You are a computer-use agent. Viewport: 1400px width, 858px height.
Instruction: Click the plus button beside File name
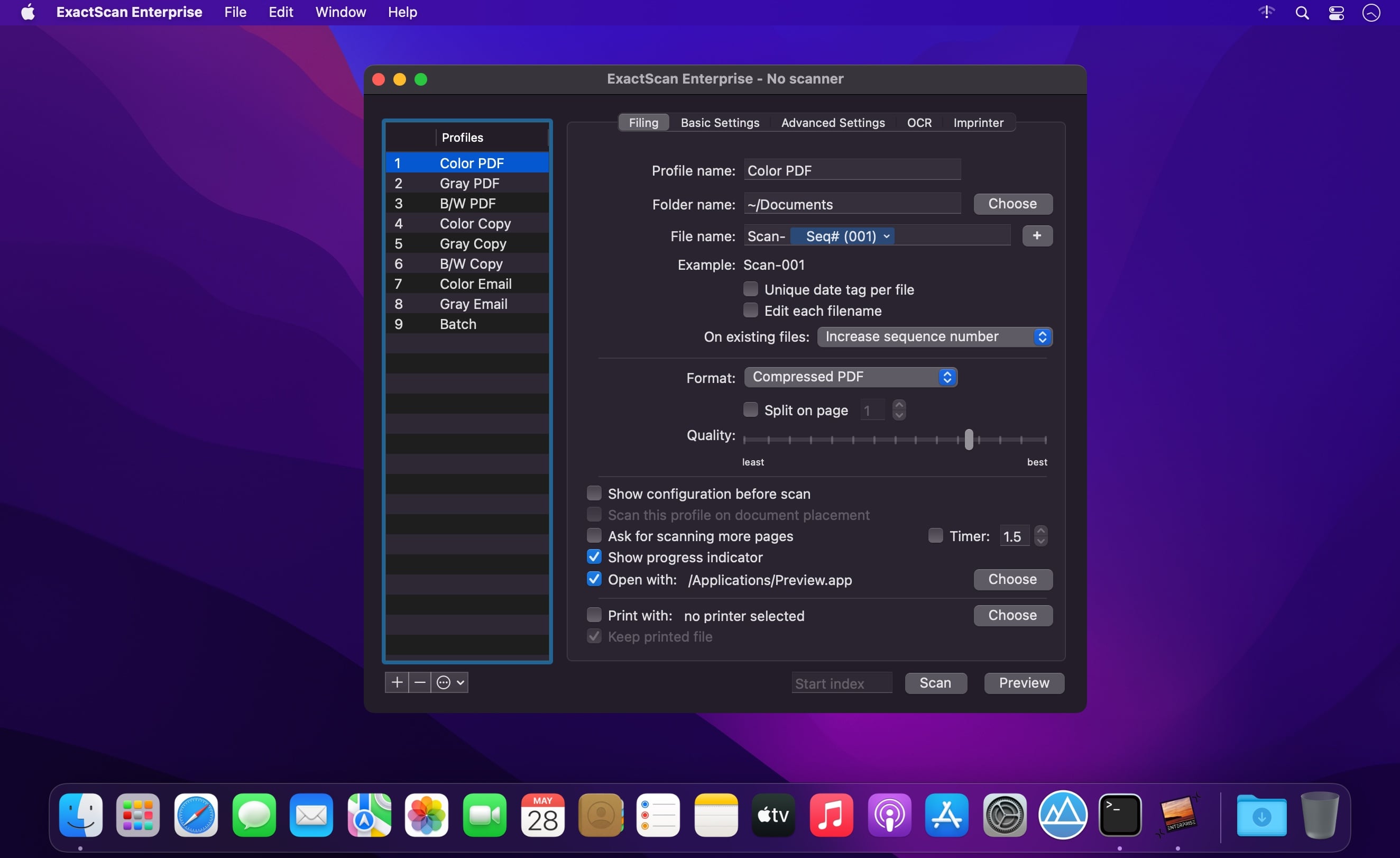coord(1037,236)
